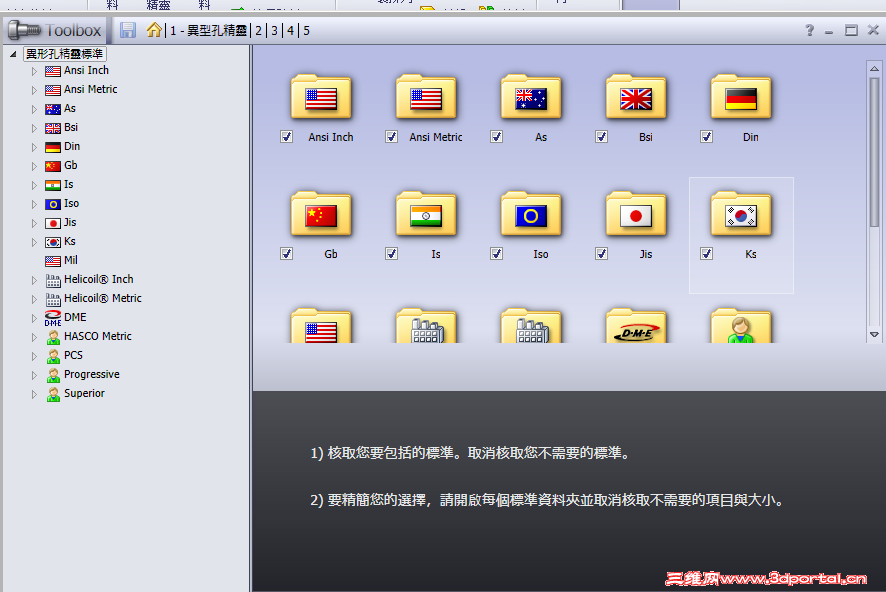
Task: Select the Mil flag icon in tree
Action: click(53, 261)
